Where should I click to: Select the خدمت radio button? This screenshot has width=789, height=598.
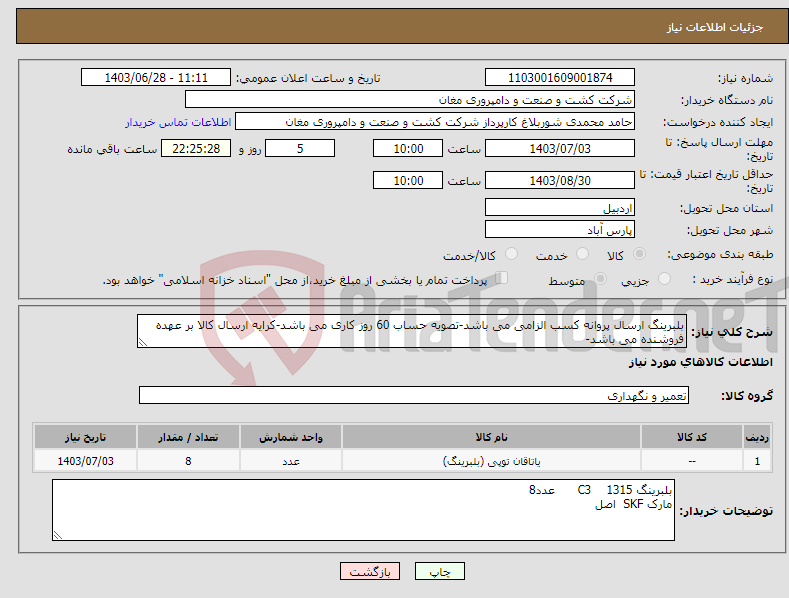(x=582, y=254)
